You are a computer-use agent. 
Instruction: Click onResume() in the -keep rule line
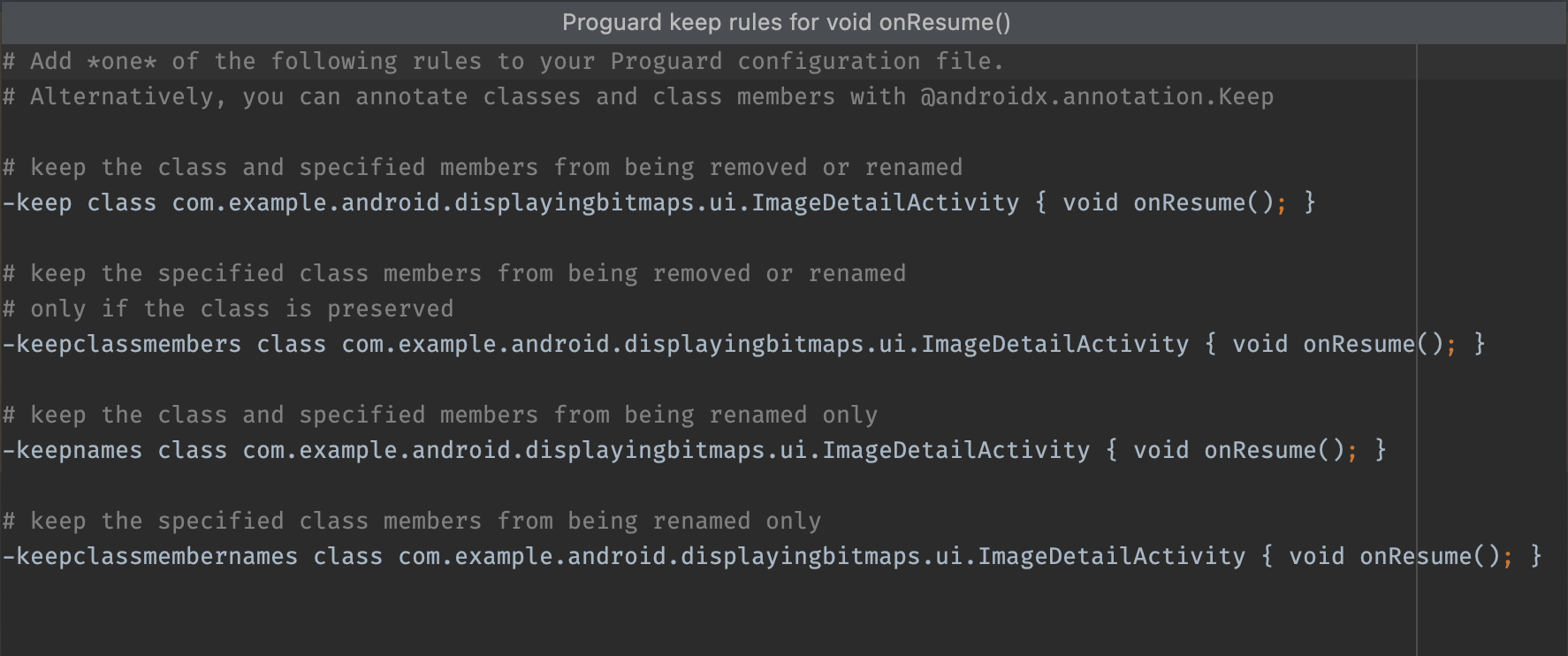click(x=1203, y=202)
